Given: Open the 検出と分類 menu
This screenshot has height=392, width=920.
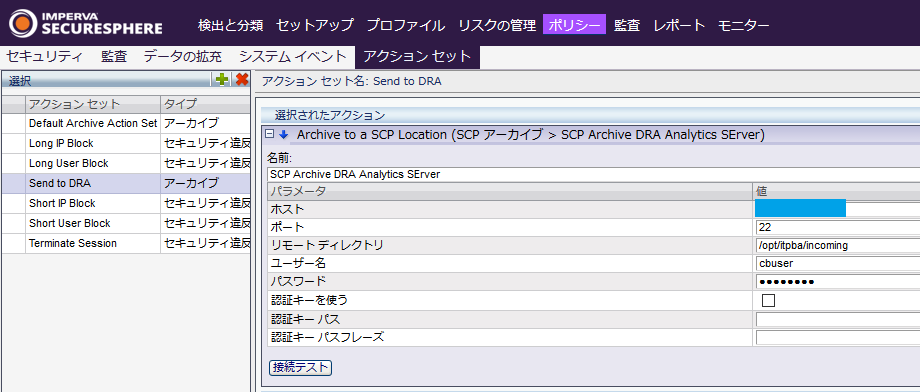Looking at the screenshot, I should click(231, 25).
